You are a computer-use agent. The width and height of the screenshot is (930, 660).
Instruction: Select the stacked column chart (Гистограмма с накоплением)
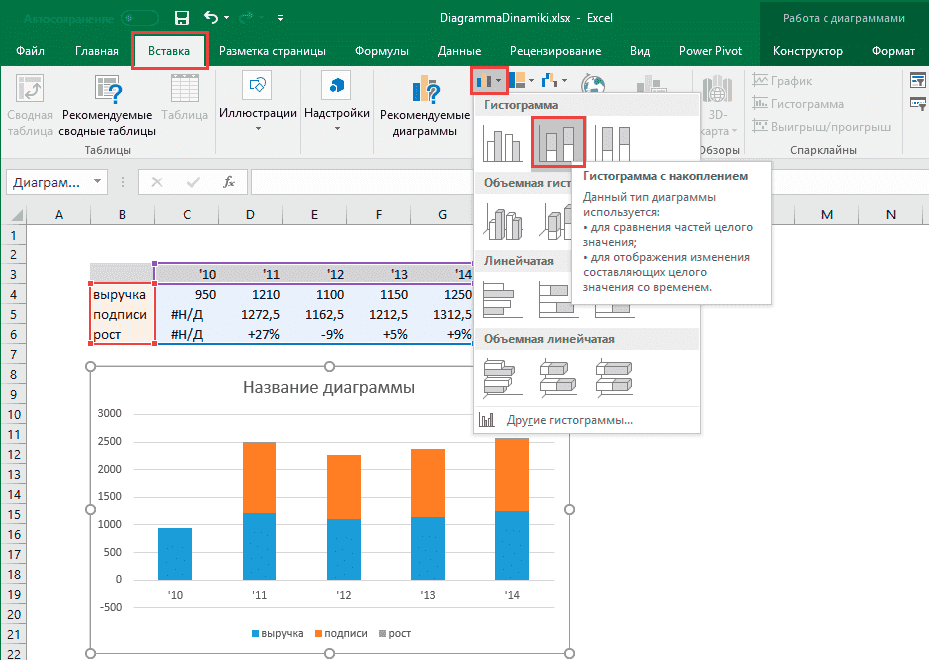click(558, 142)
